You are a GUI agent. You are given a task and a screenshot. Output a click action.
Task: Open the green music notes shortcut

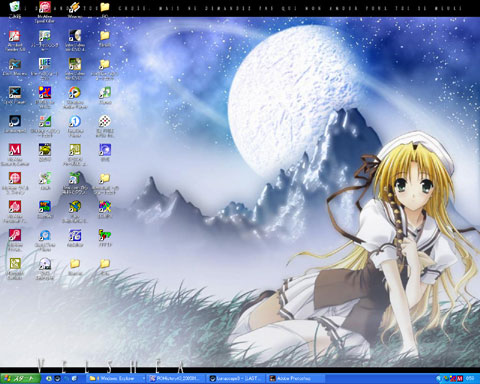click(105, 93)
